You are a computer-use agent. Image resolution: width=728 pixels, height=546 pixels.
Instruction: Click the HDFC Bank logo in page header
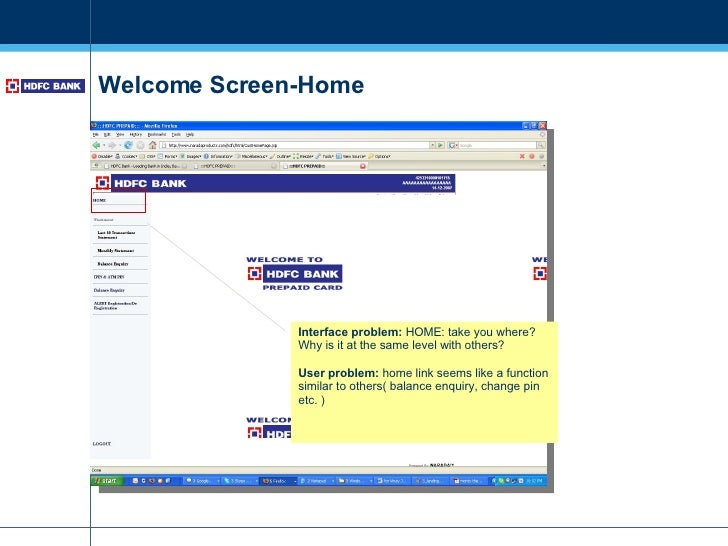(x=141, y=183)
